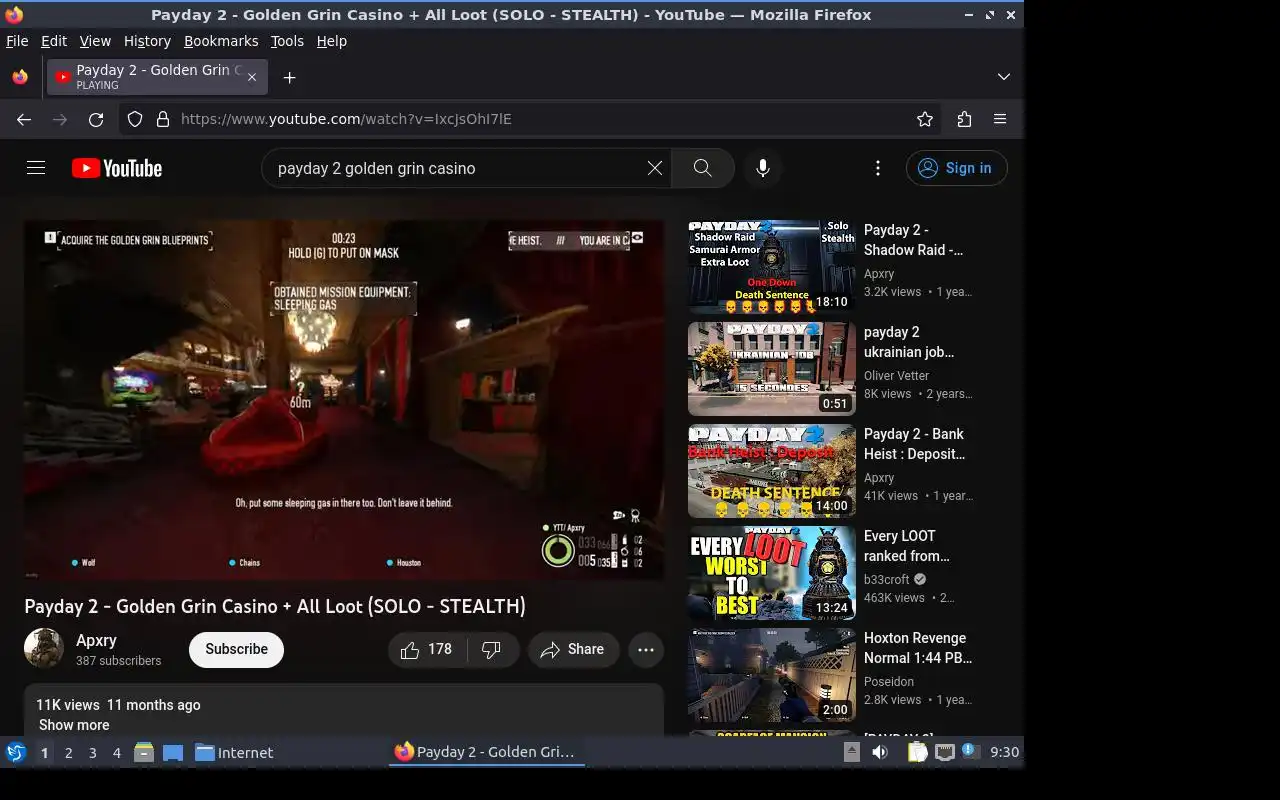Open the Internet taskbar folder
Viewport: 1280px width, 800px height.
tap(234, 753)
